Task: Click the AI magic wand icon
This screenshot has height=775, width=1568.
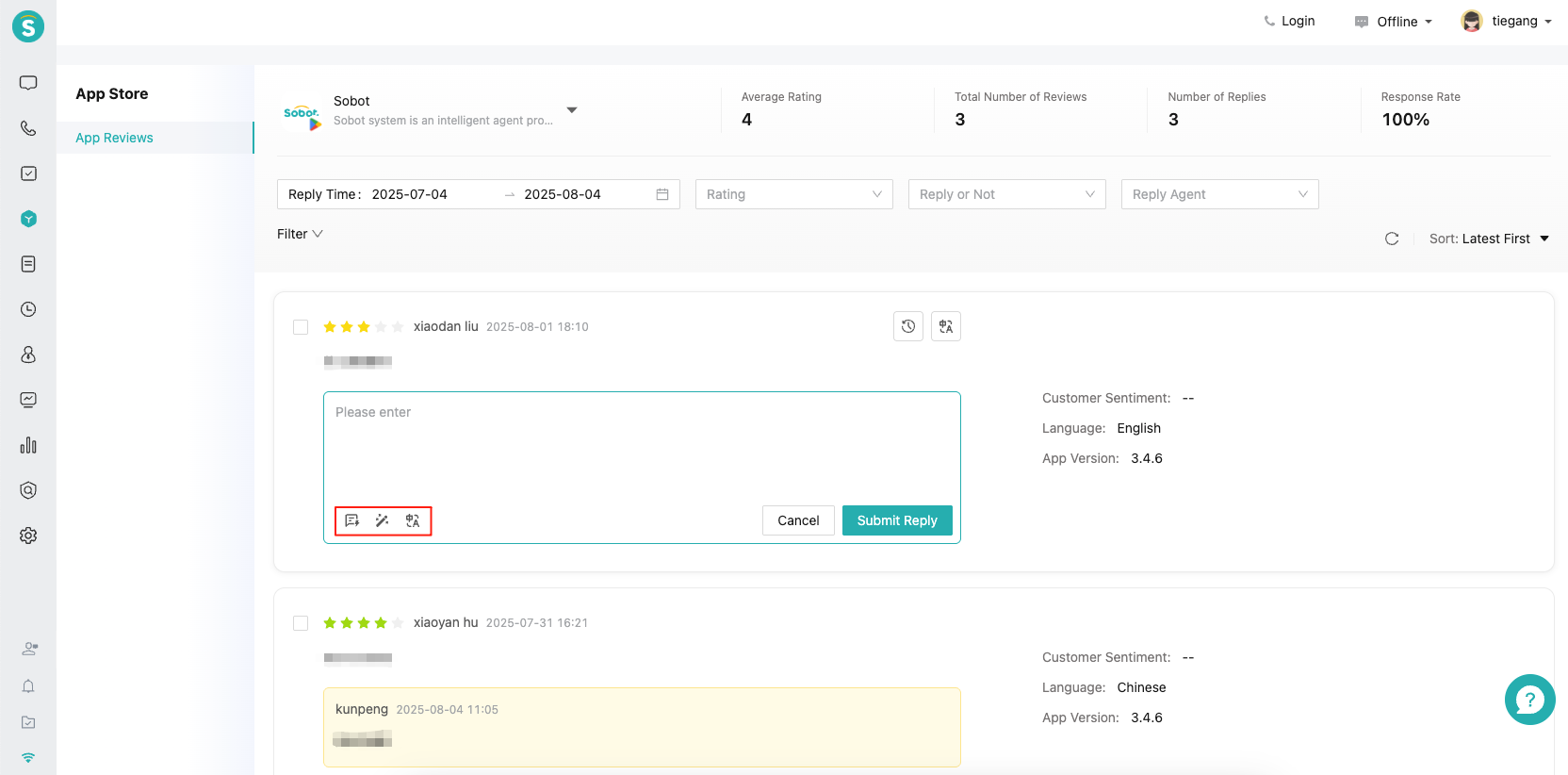Action: click(x=382, y=520)
